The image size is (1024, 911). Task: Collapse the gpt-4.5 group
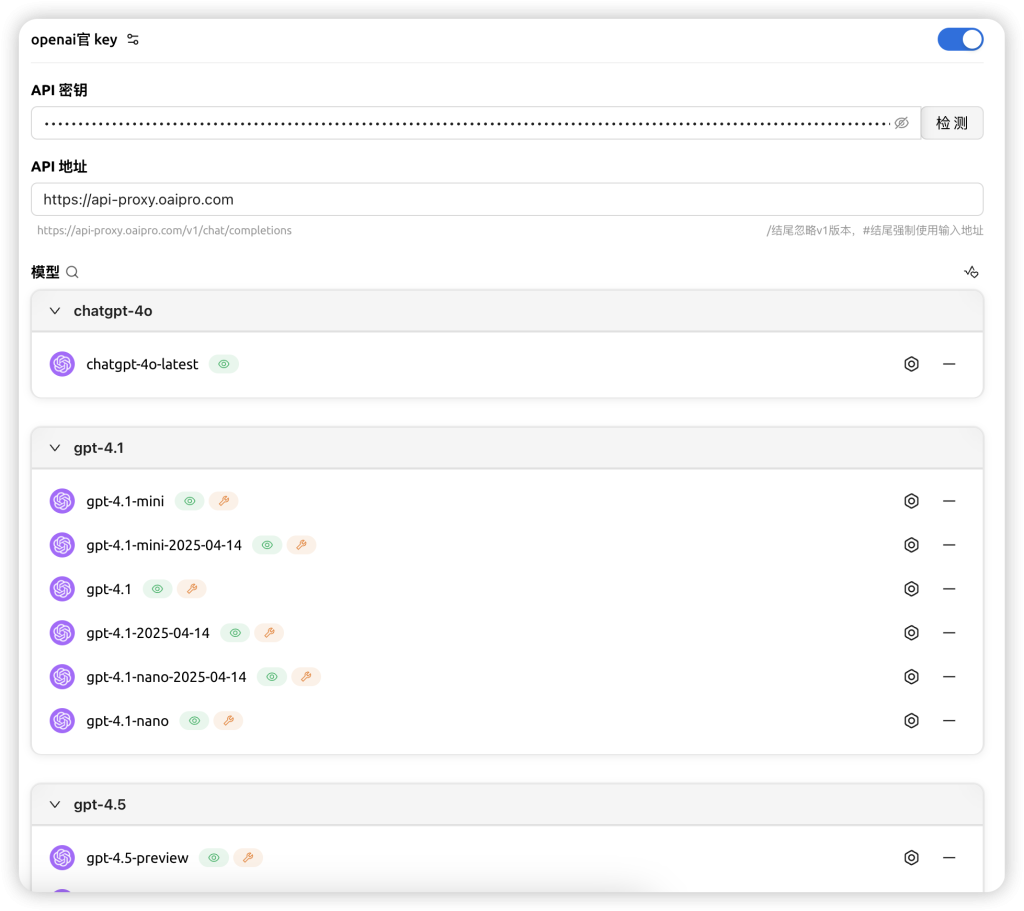55,805
